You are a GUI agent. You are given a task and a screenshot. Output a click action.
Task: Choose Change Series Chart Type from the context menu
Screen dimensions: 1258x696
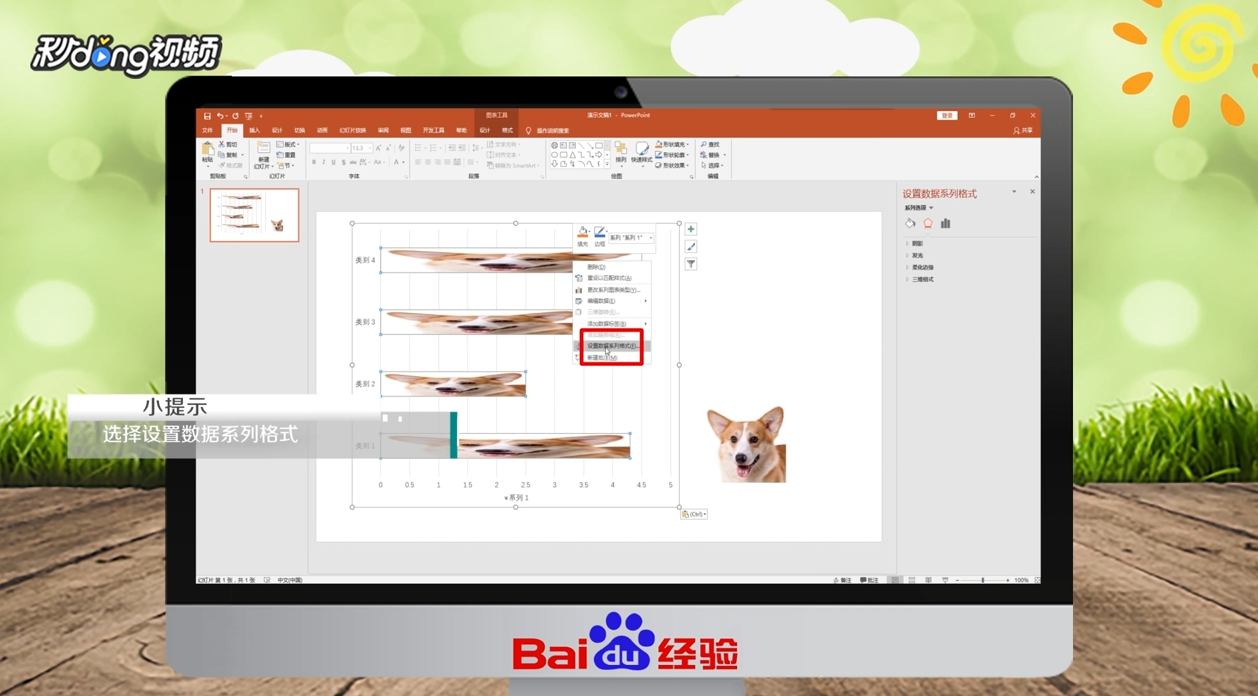tap(612, 290)
